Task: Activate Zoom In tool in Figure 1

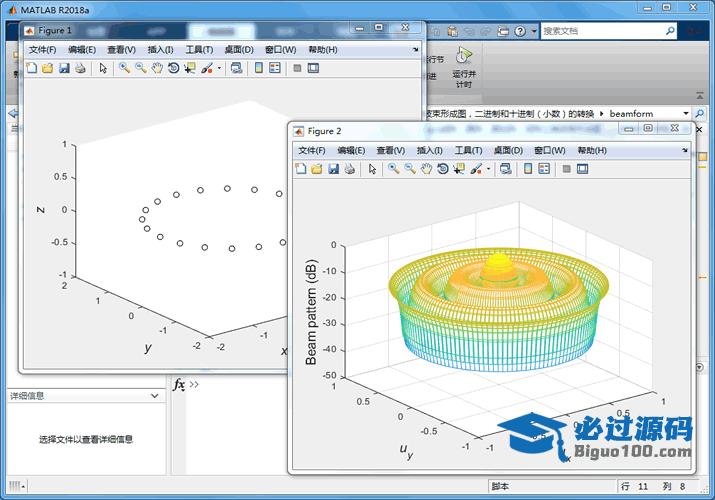Action: point(124,68)
